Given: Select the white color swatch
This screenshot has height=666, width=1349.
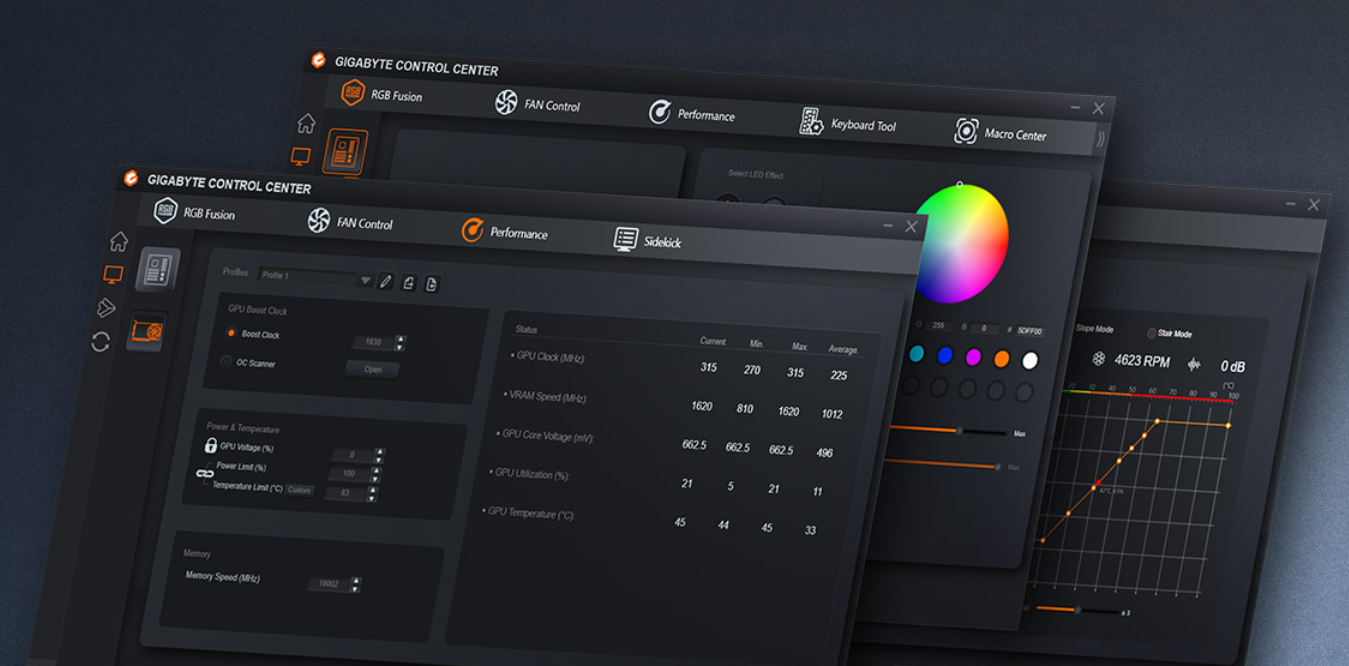Looking at the screenshot, I should 1030,360.
